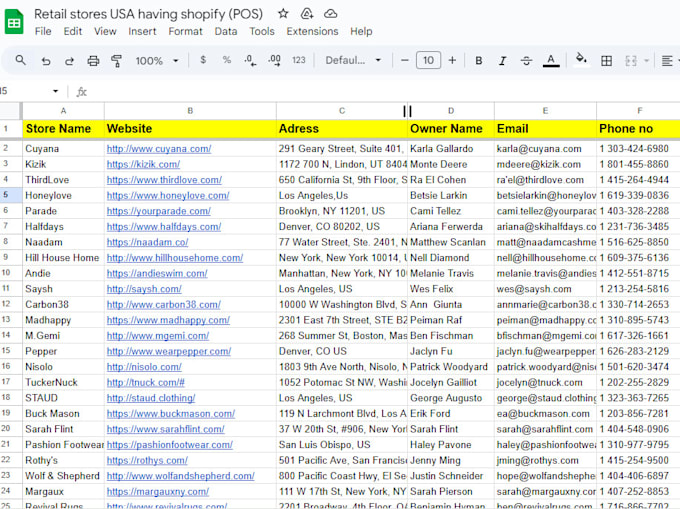Open the zoom 100% dropdown
Image resolution: width=680 pixels, height=509 pixels.
point(157,61)
